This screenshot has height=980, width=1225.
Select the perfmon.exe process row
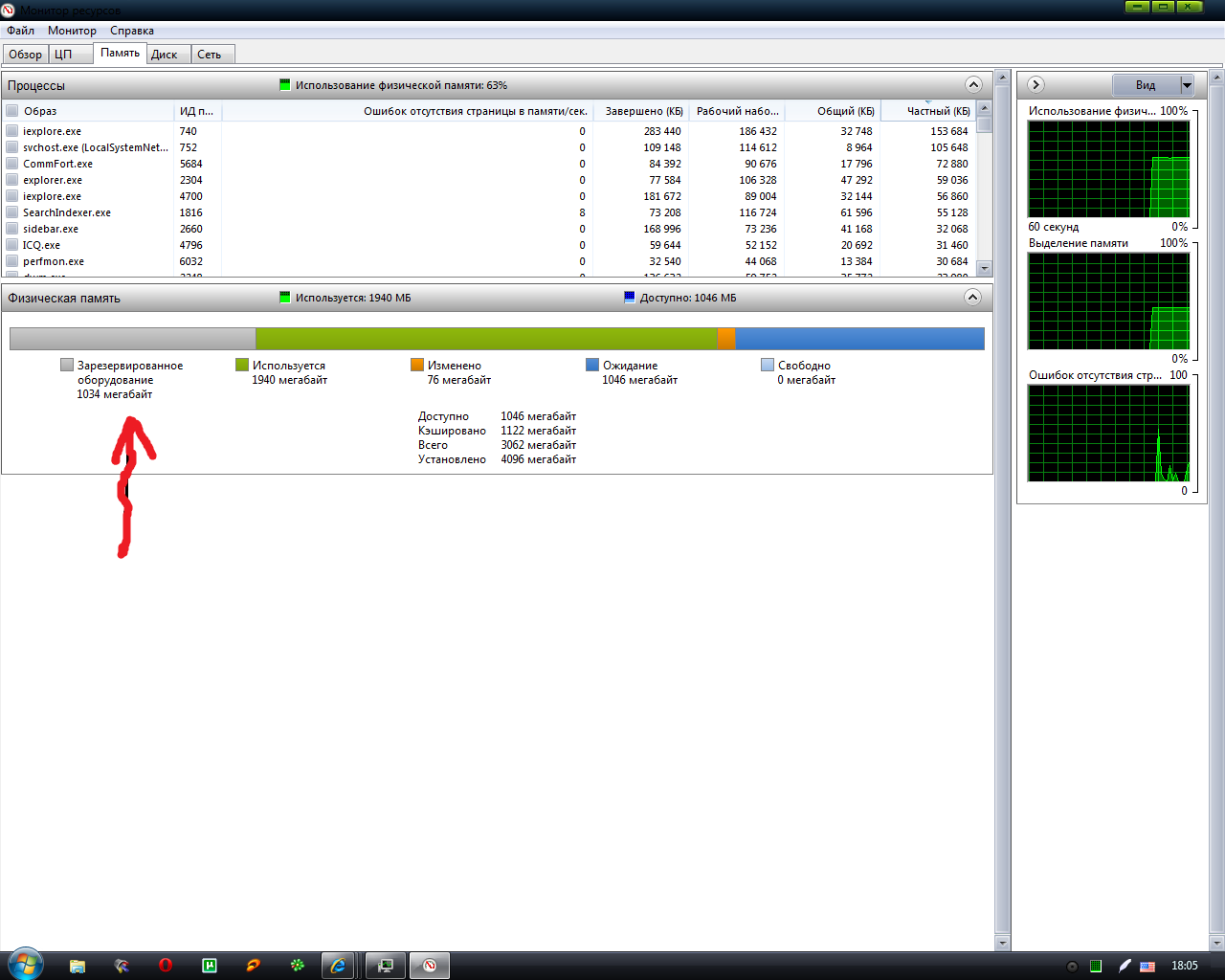click(490, 261)
